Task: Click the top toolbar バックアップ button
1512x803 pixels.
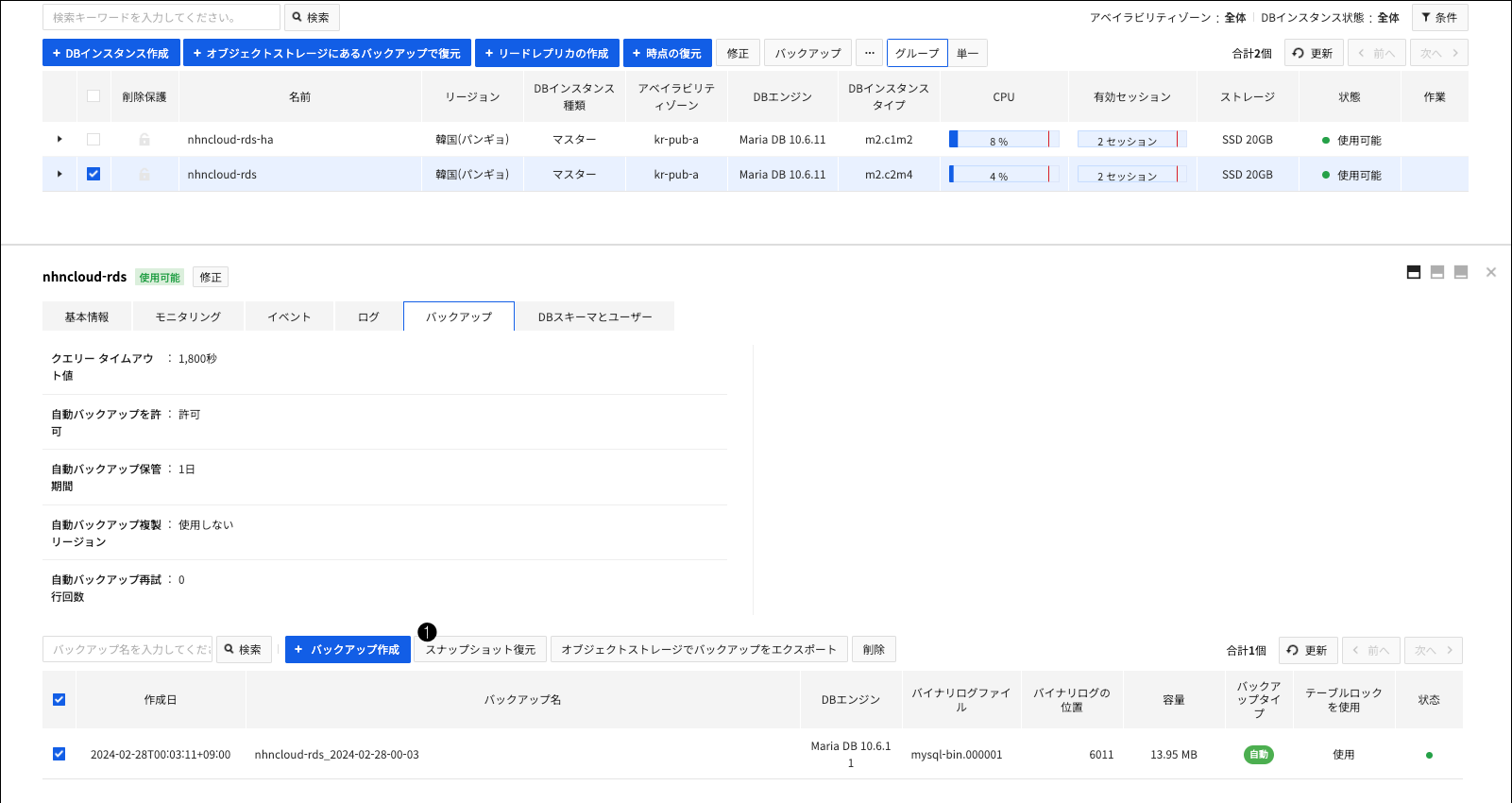Action: tap(807, 53)
